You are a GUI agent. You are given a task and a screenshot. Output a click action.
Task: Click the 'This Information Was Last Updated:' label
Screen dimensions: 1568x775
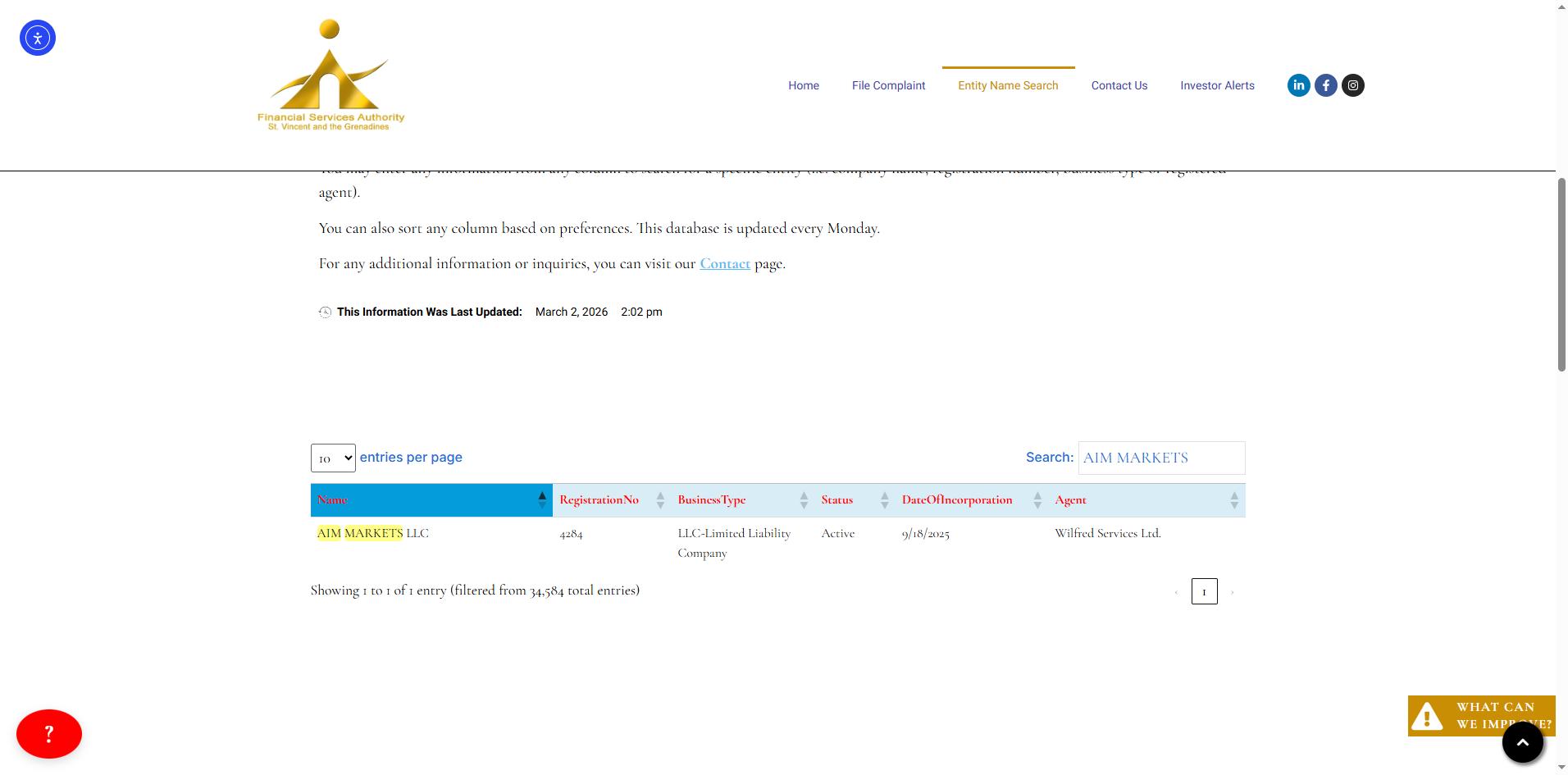click(430, 312)
